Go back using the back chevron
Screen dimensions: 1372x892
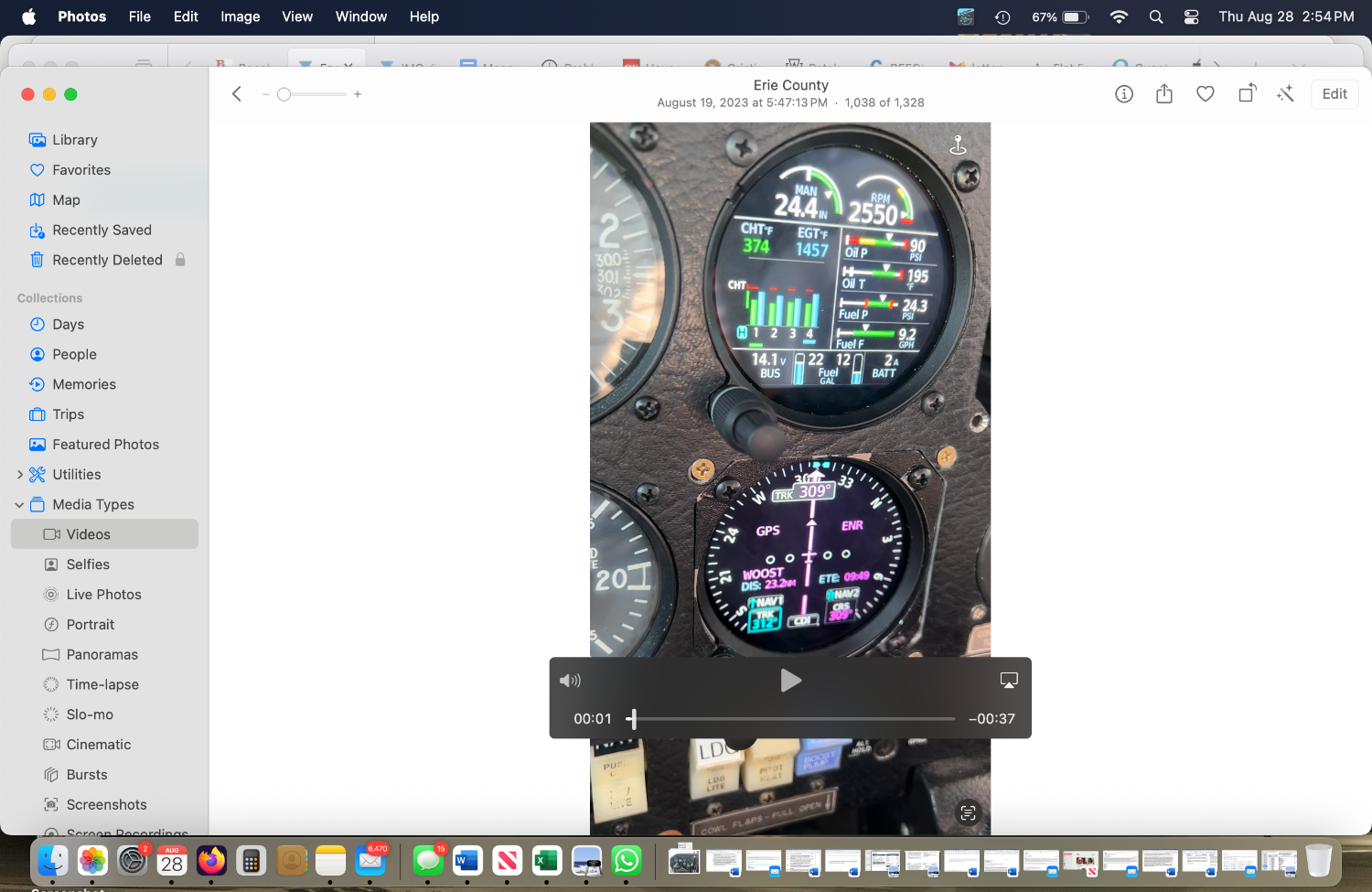[x=237, y=94]
